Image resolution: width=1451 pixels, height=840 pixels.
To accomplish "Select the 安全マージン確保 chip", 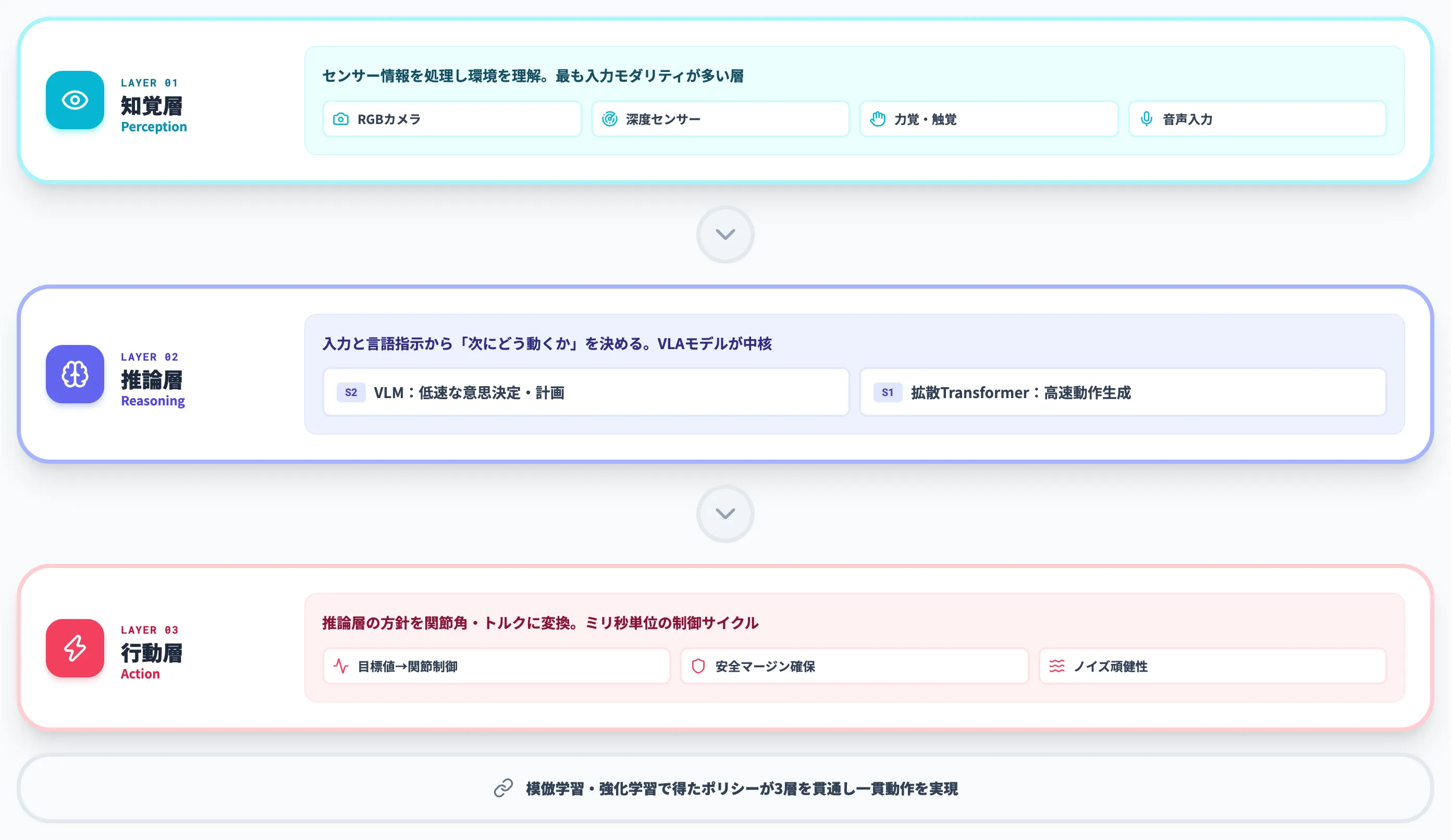I will coord(854,666).
